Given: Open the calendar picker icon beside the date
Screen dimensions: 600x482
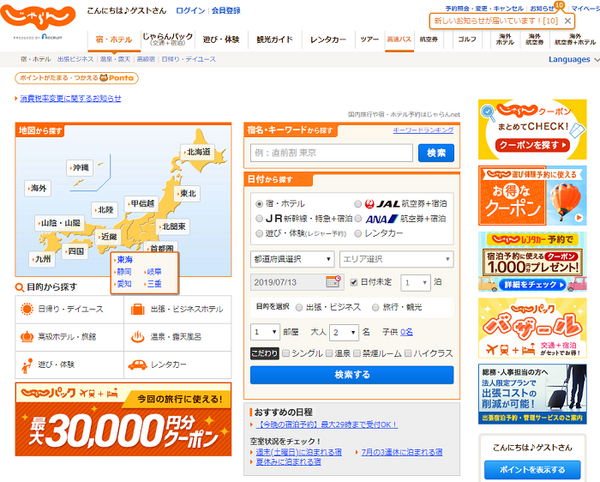Looking at the screenshot, I should click(x=333, y=282).
